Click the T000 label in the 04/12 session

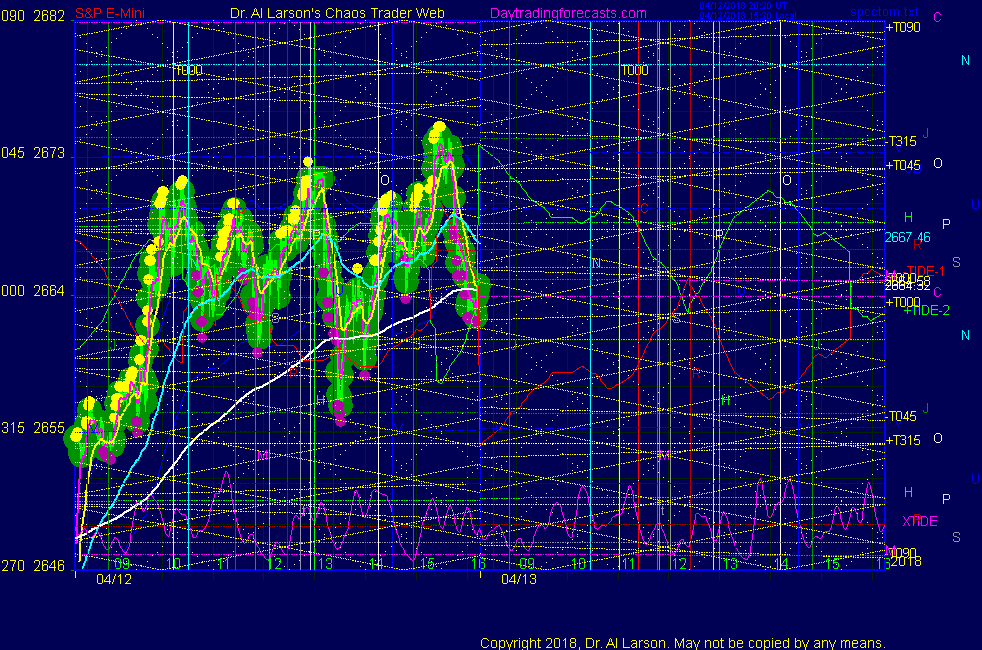[189, 71]
